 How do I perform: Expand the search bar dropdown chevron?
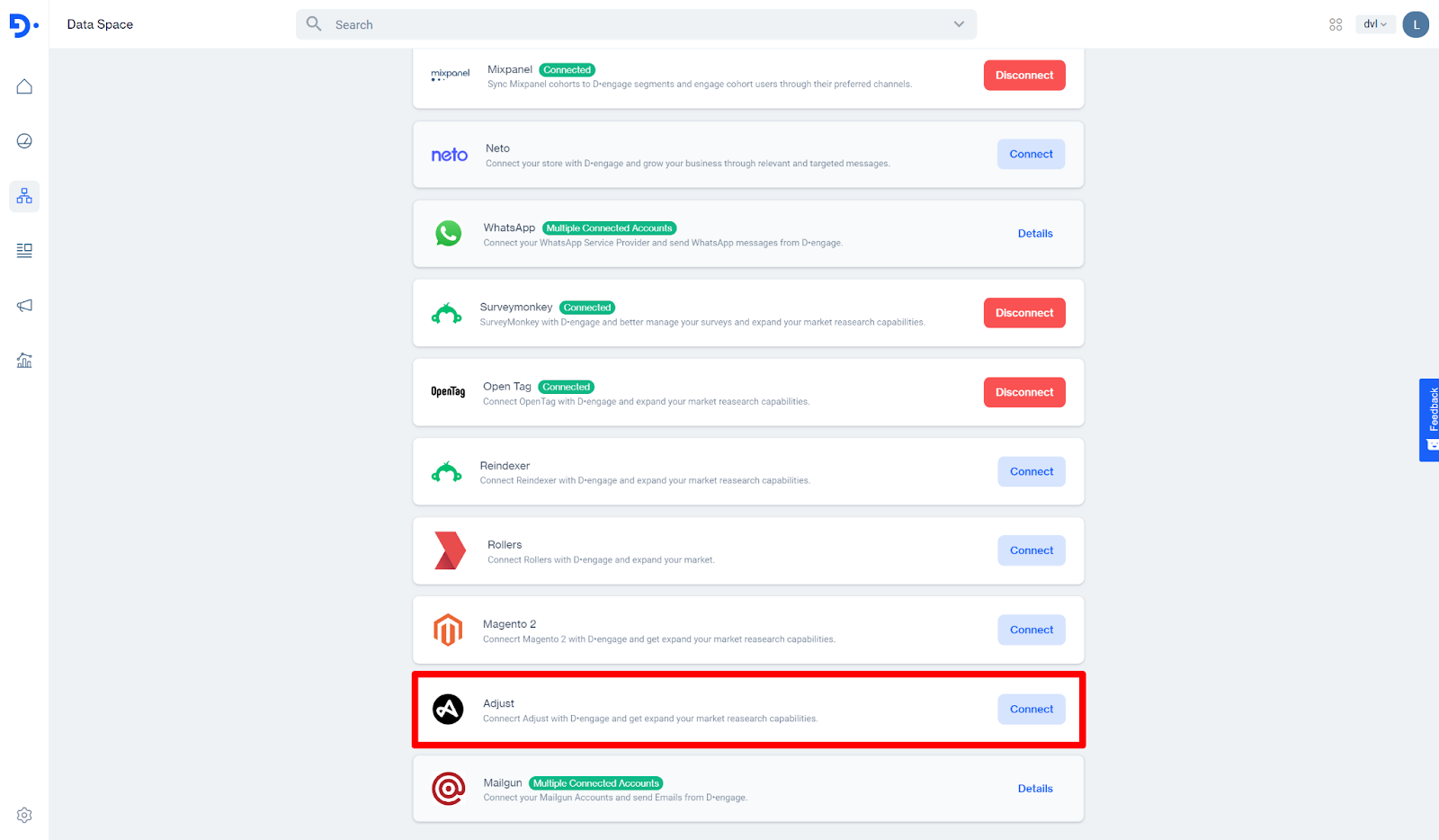959,24
